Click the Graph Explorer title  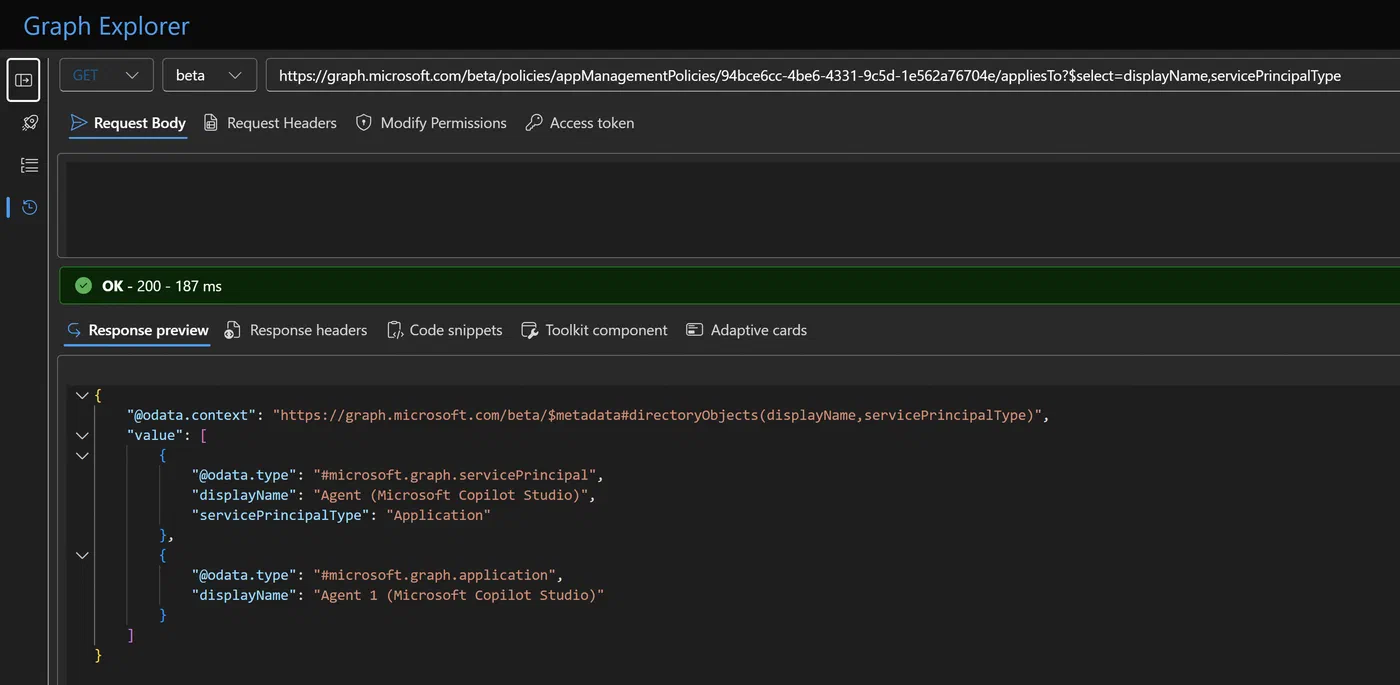(106, 26)
